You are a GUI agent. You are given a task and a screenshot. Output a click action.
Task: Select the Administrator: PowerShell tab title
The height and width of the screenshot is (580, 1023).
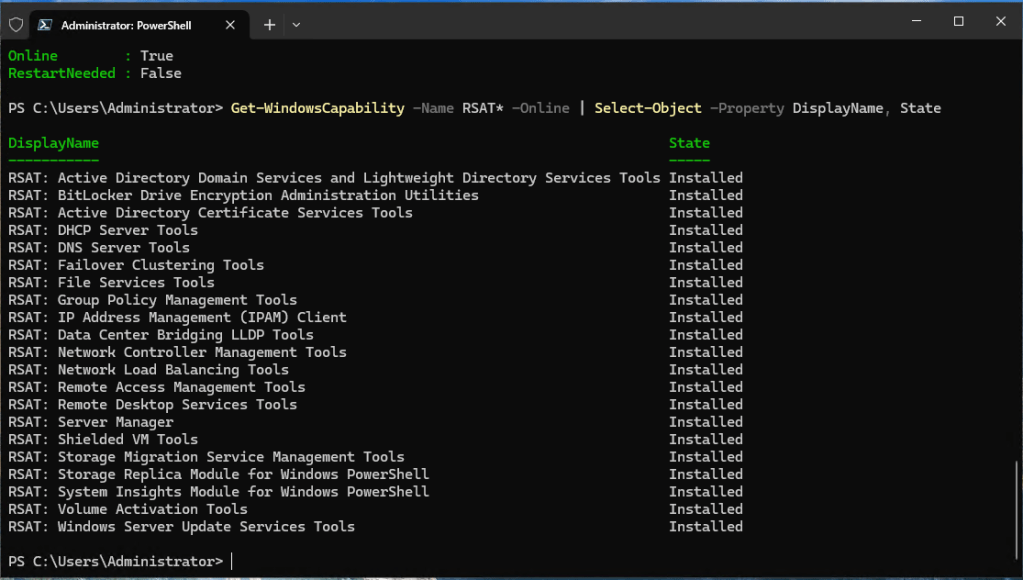[126, 24]
